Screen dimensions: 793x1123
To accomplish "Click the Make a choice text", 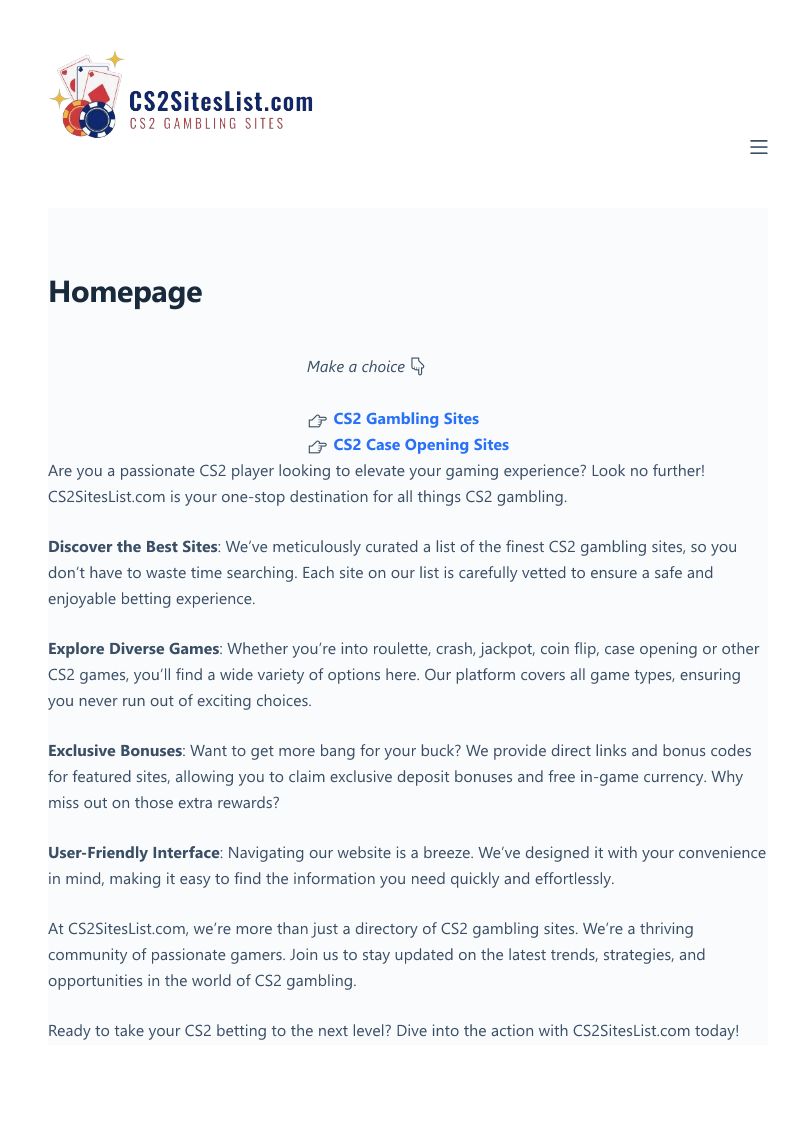I will (x=356, y=367).
